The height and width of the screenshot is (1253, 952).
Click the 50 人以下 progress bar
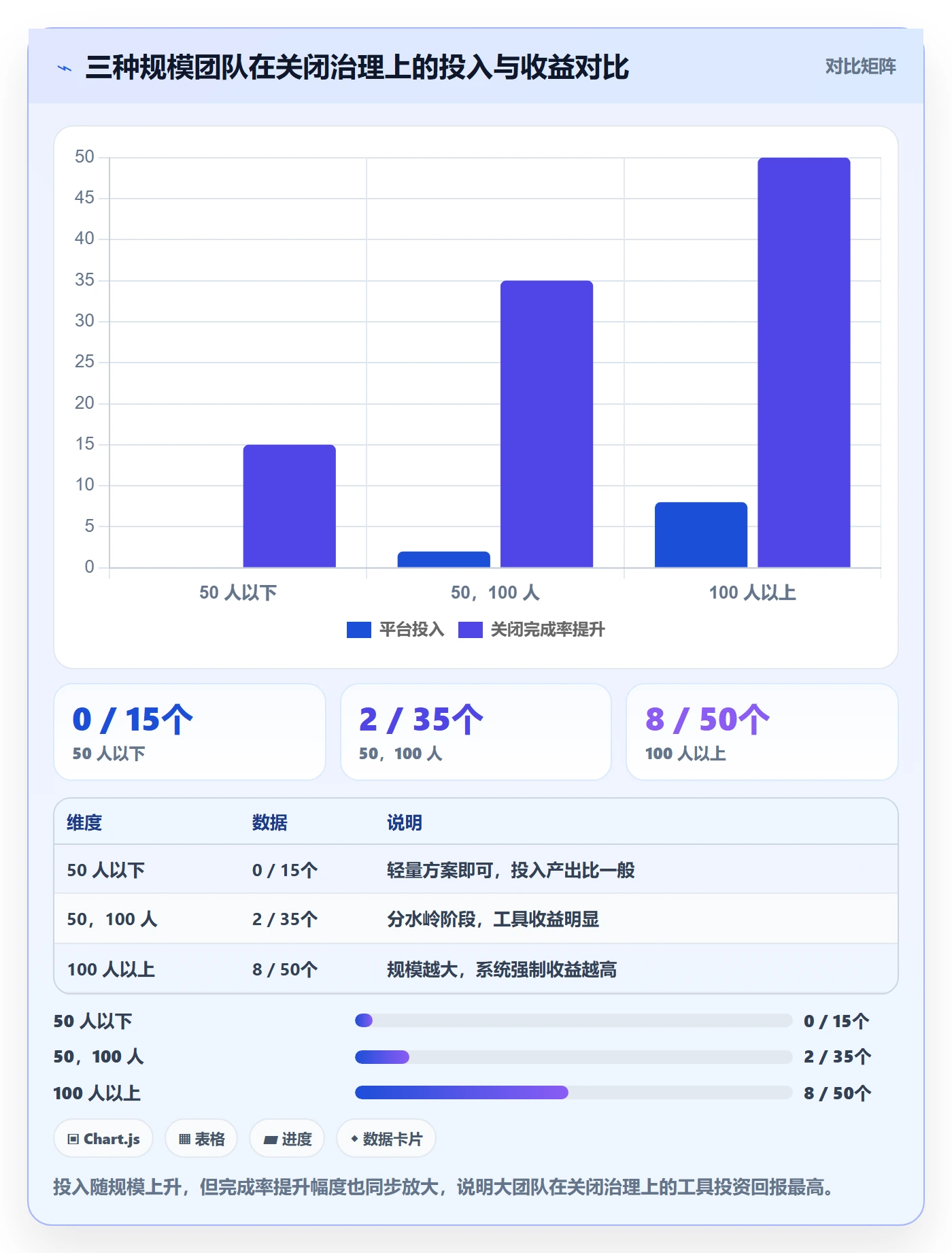point(574,1020)
